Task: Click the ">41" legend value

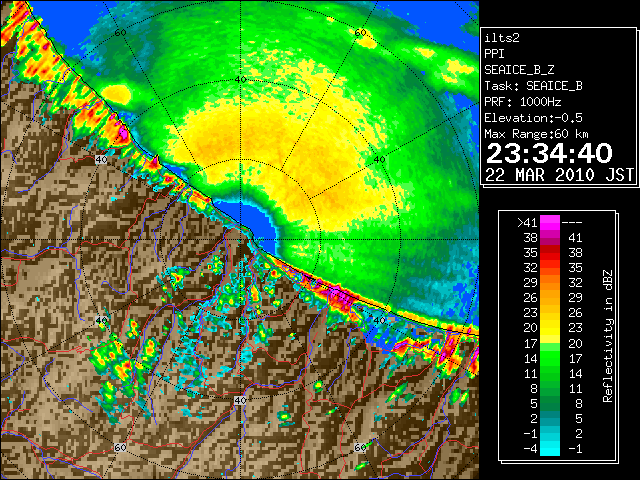Action: click(x=527, y=223)
